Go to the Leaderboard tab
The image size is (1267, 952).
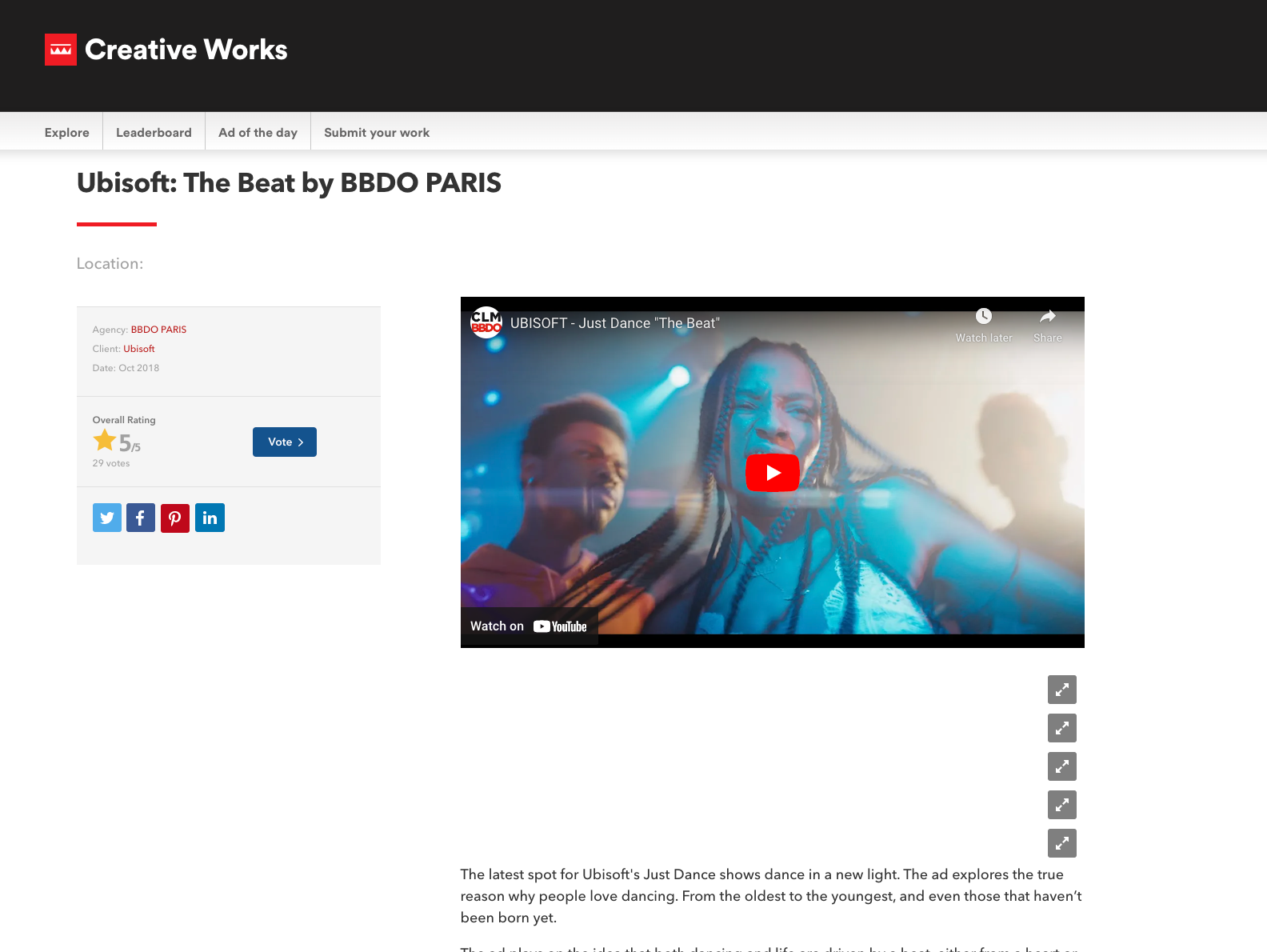pos(154,133)
